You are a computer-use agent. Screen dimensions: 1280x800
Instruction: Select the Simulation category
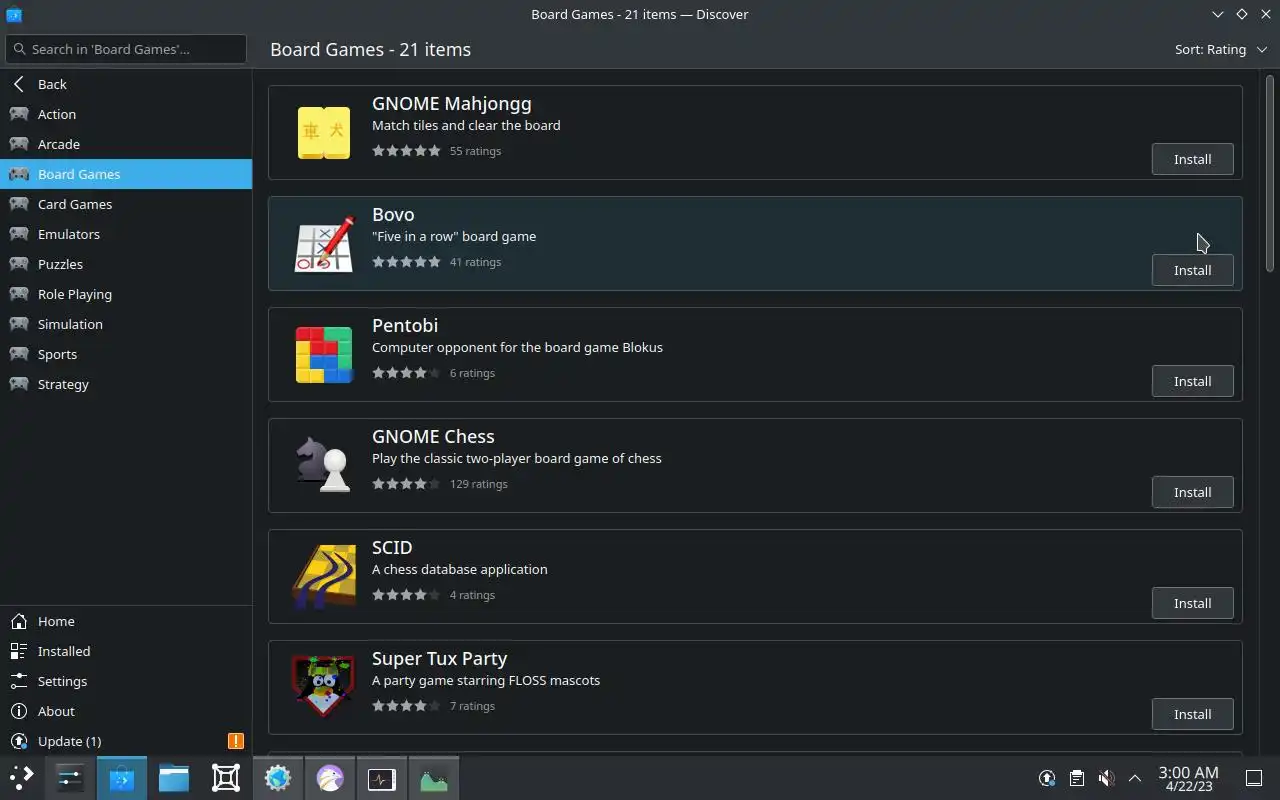(x=126, y=324)
